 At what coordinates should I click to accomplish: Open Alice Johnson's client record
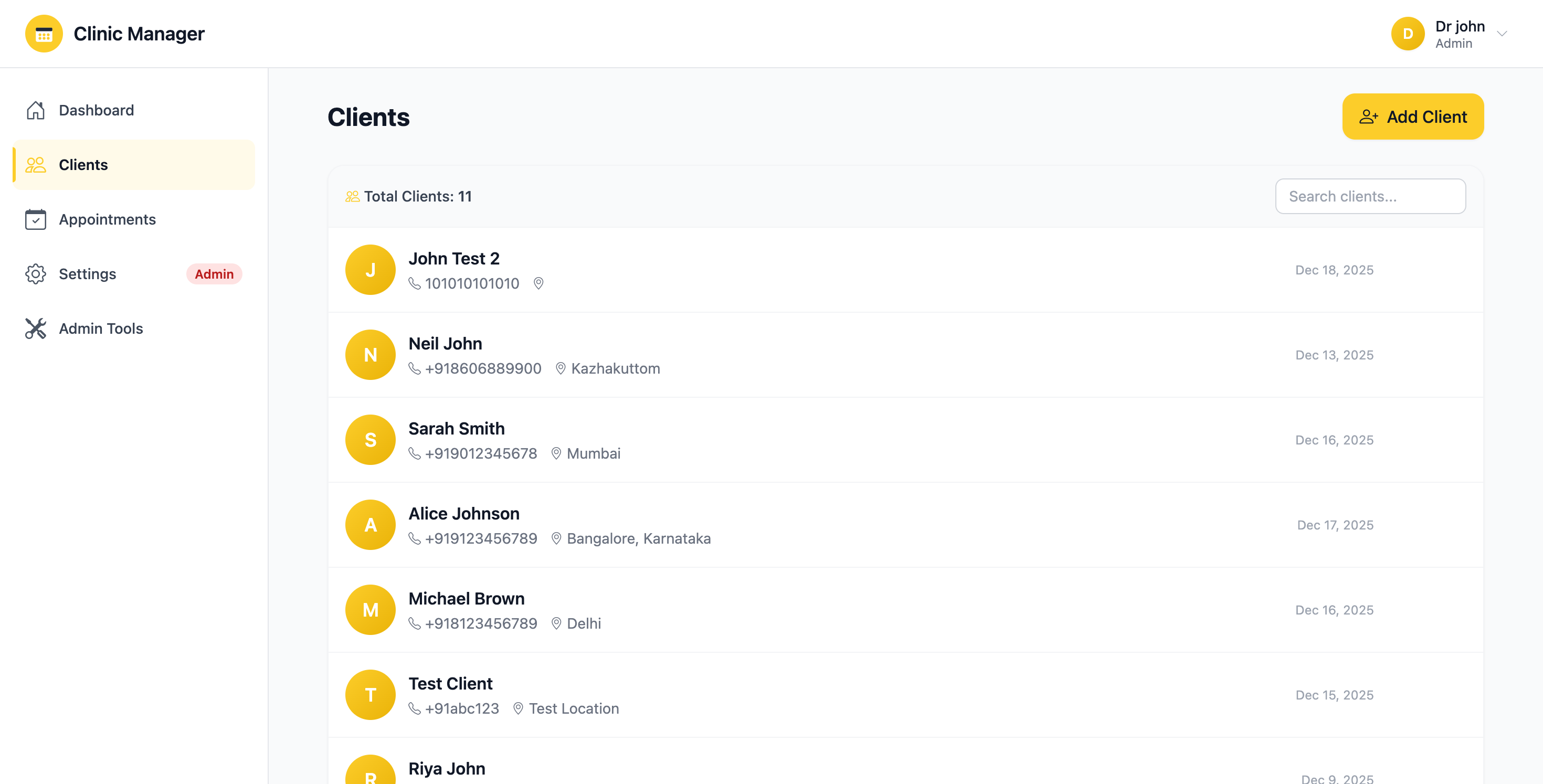tap(464, 514)
